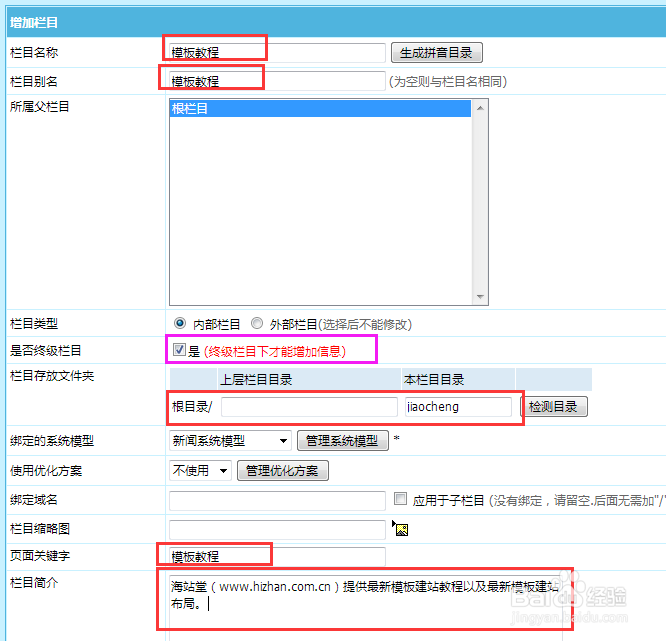Click the 检测目录 button
The width and height of the screenshot is (666, 641).
pyautogui.click(x=554, y=407)
